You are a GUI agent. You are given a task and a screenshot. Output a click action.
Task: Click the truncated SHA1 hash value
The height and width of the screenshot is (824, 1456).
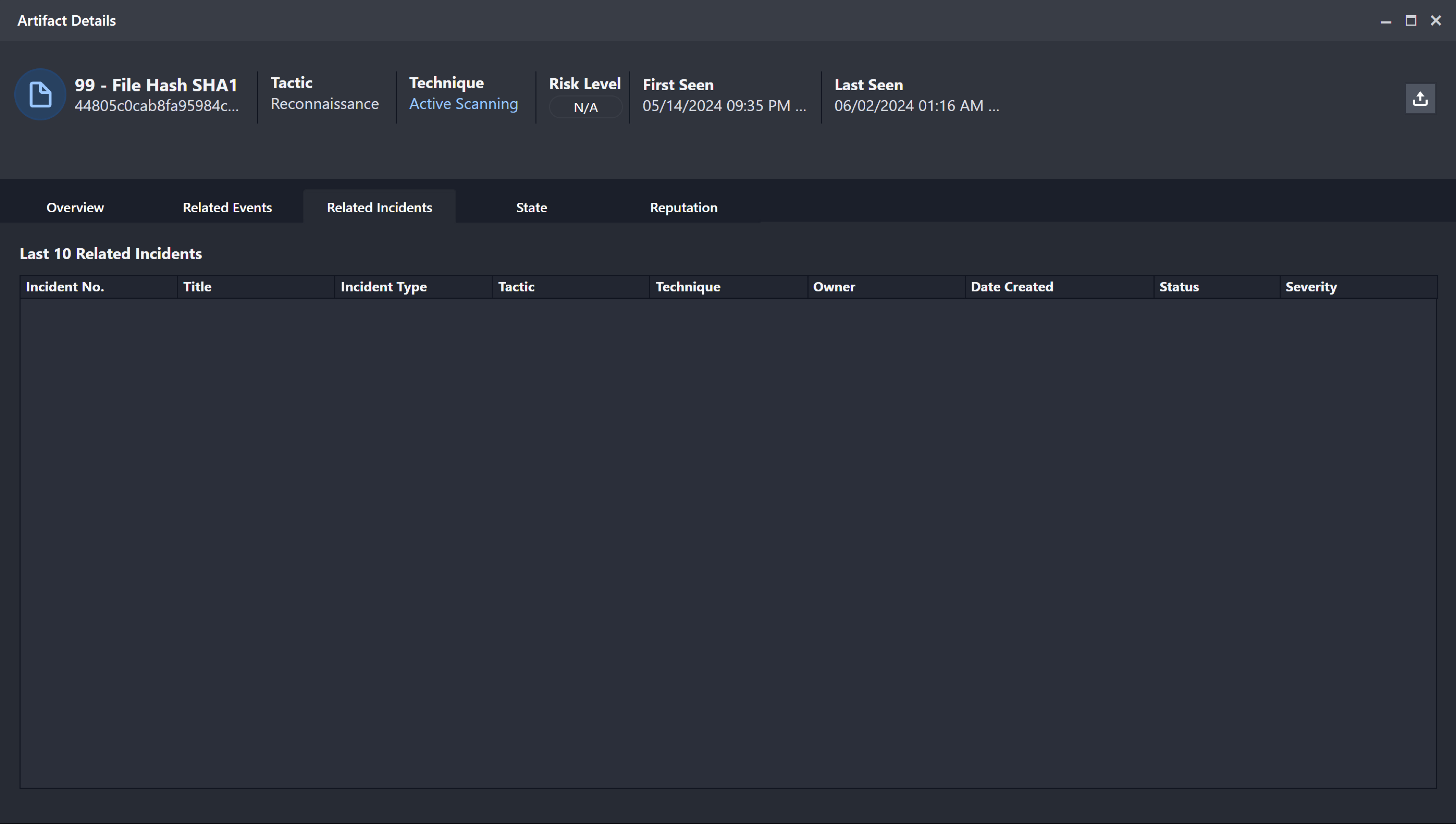click(157, 106)
